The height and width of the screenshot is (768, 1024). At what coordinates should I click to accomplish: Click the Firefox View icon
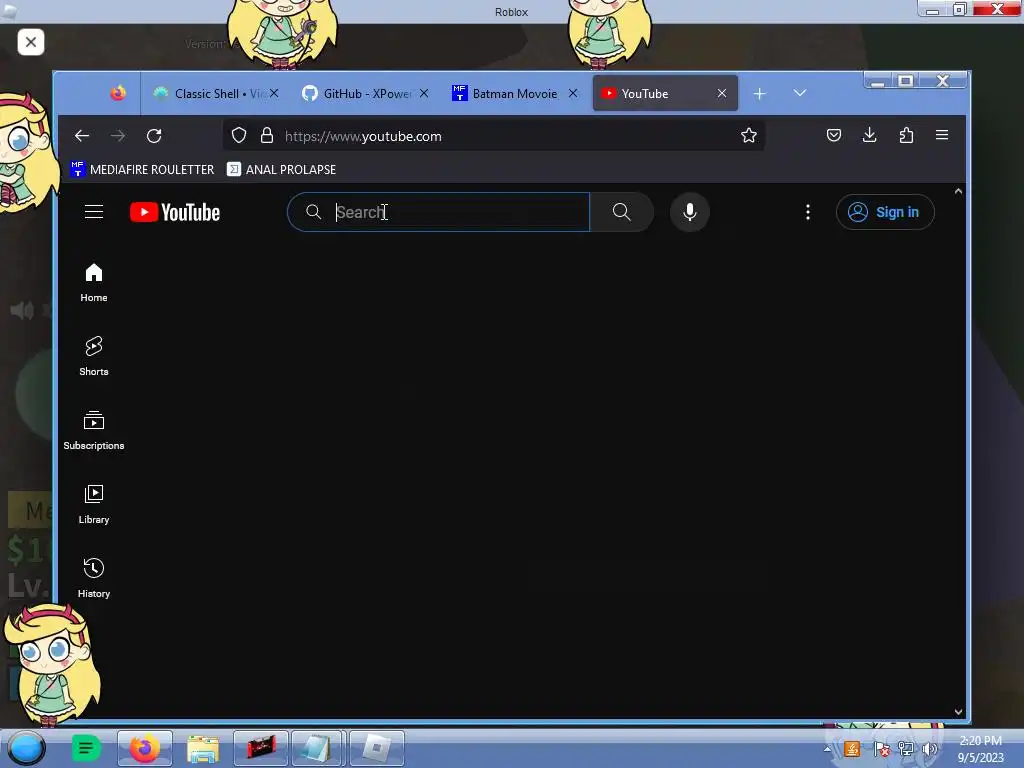point(118,93)
